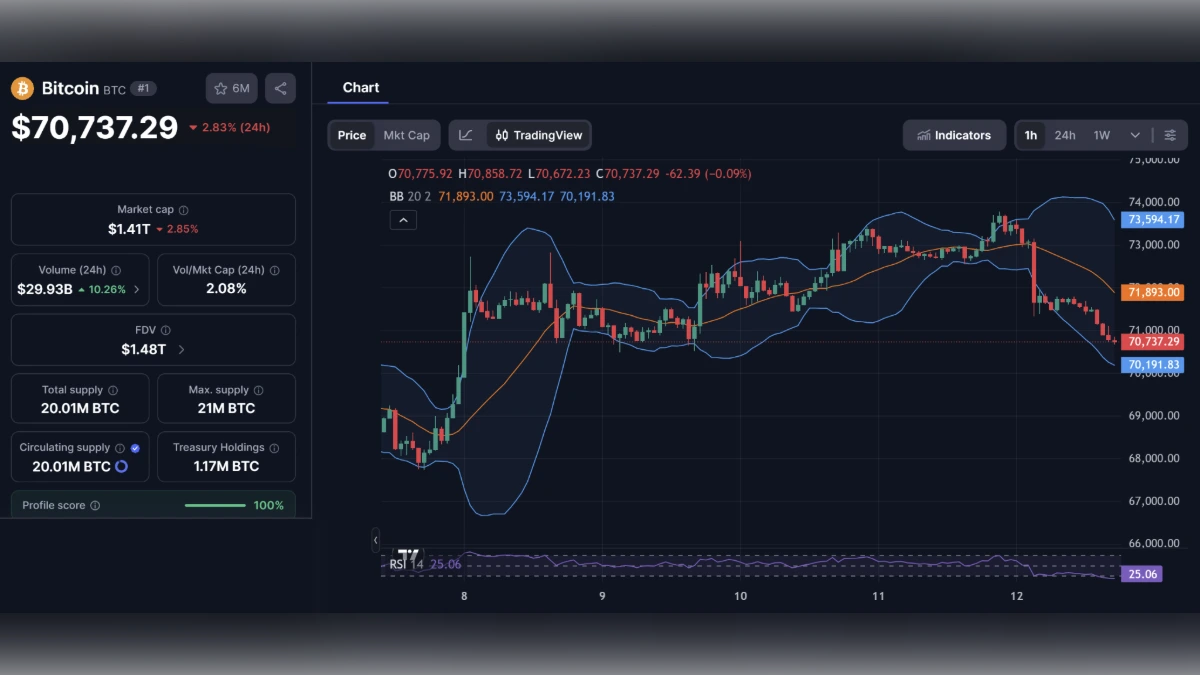Image resolution: width=1200 pixels, height=675 pixels.
Task: Open chart display settings via sliders icon
Action: point(1172,134)
